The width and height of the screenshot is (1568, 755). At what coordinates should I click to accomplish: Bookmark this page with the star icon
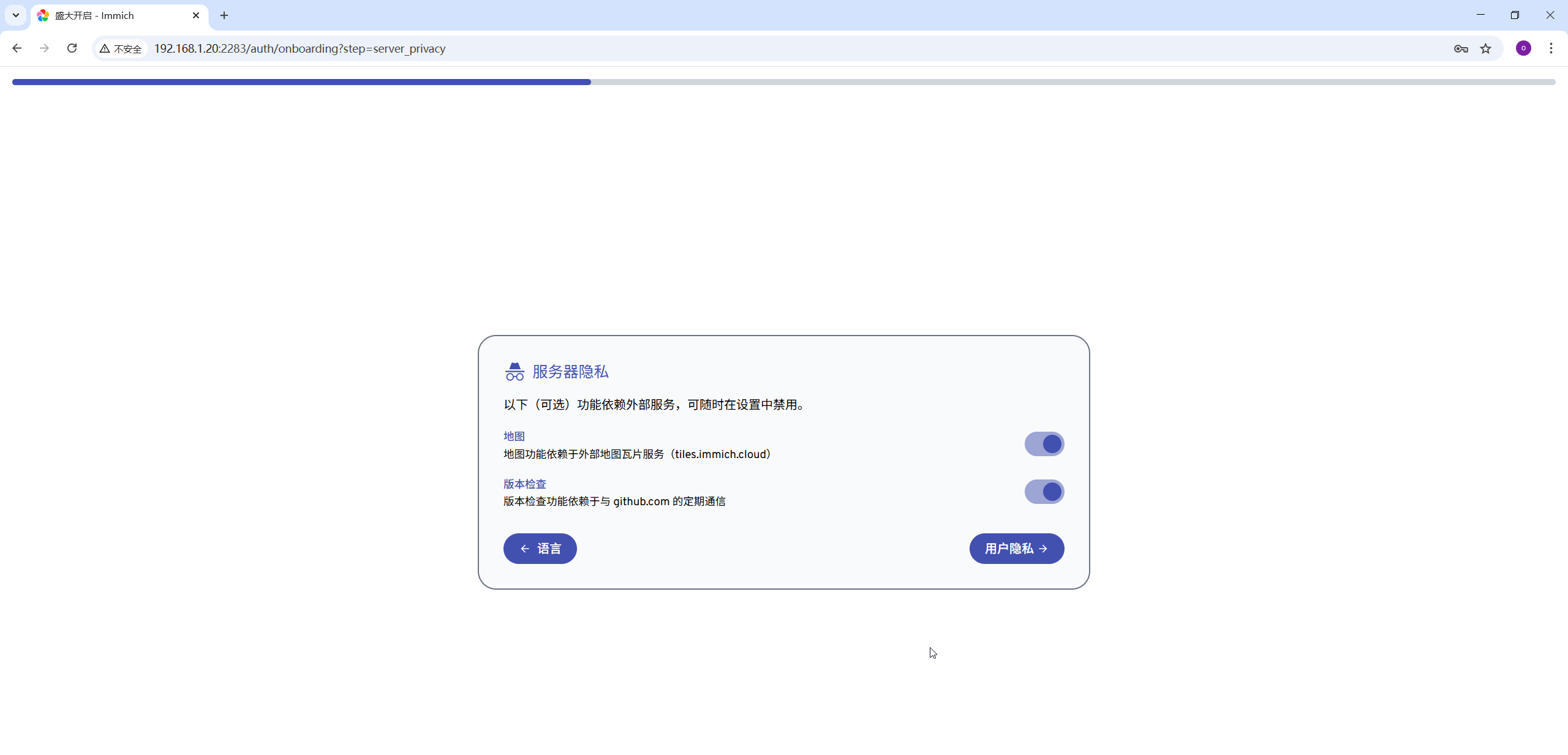1486,48
